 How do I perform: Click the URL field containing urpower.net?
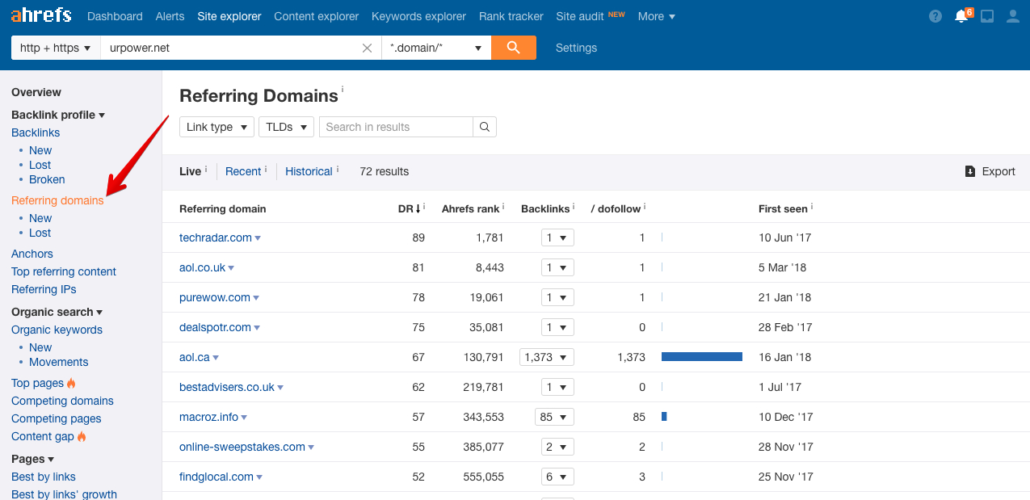240,48
